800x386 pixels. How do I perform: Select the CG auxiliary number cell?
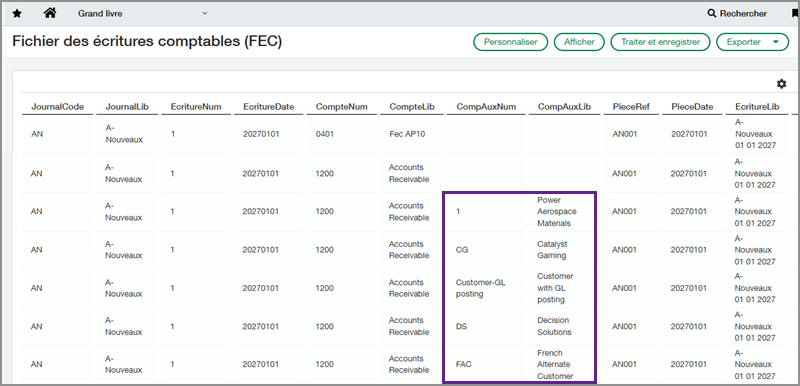[x=462, y=250]
